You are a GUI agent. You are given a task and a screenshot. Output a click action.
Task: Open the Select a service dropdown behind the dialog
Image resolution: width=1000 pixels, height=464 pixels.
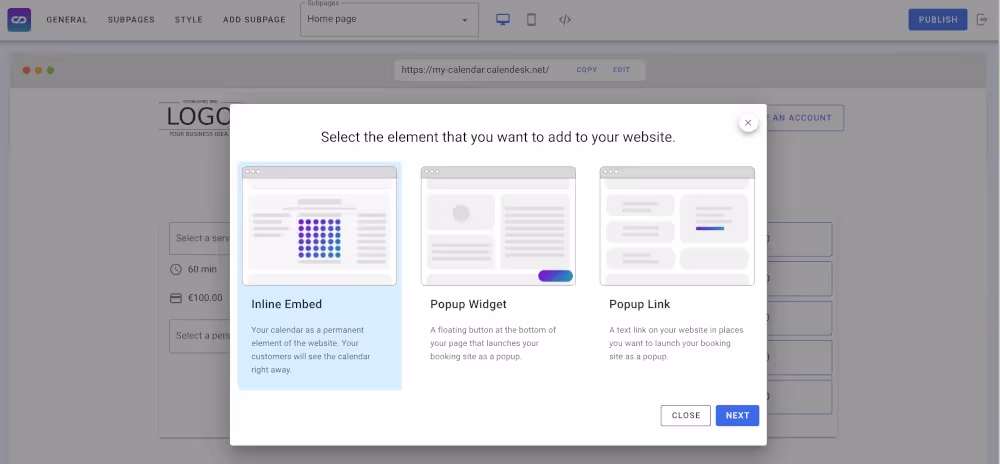[200, 238]
